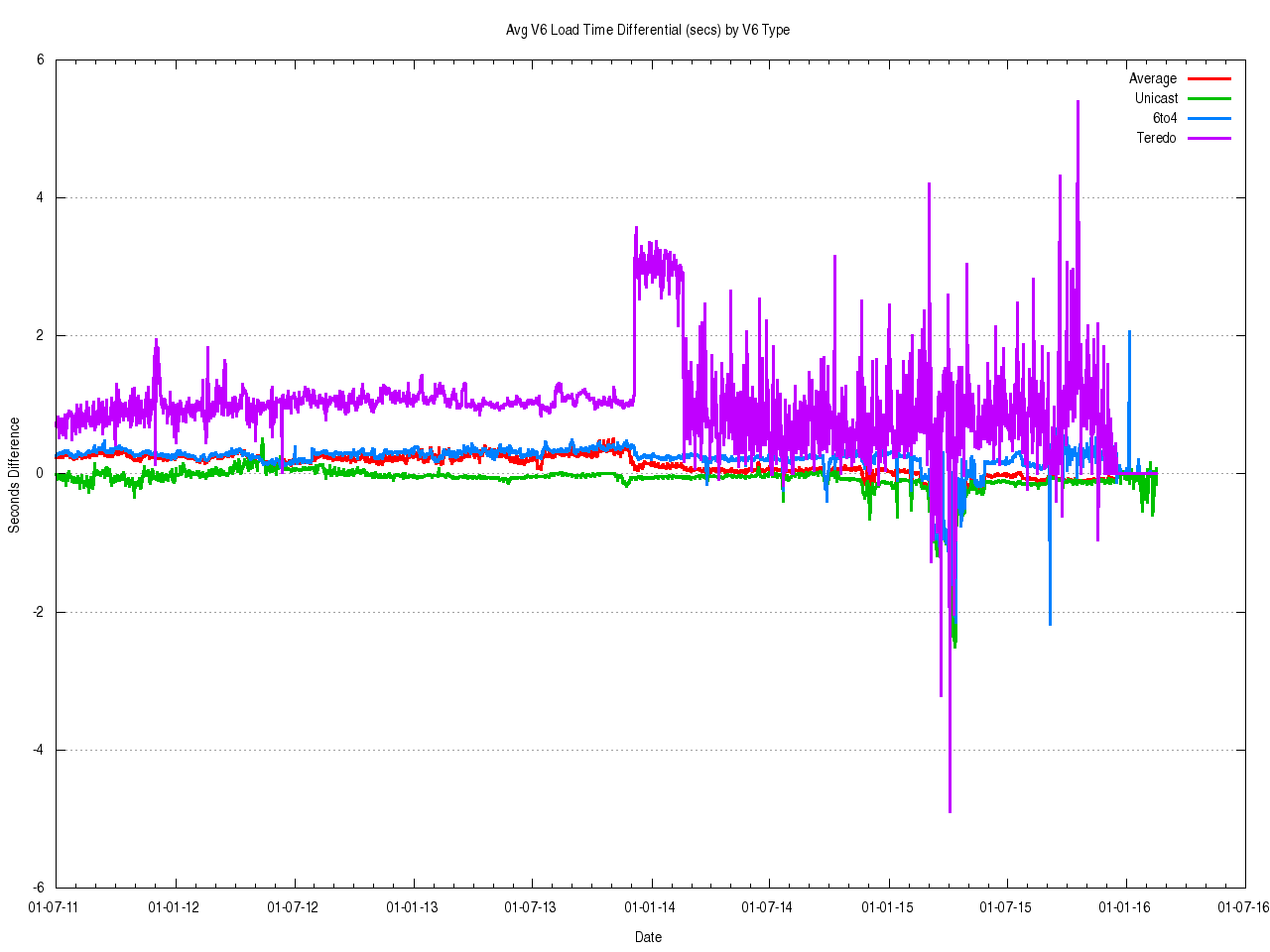1270x952 pixels.
Task: Click the chart title text
Action: pyautogui.click(x=648, y=30)
